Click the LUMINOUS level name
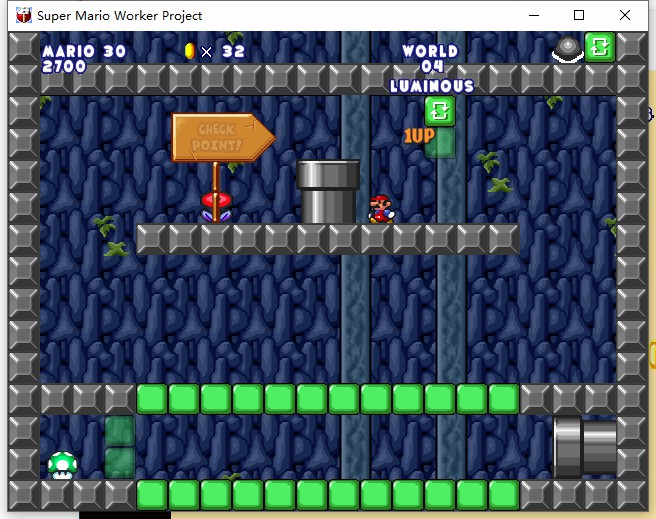Image resolution: width=656 pixels, height=519 pixels. [432, 86]
